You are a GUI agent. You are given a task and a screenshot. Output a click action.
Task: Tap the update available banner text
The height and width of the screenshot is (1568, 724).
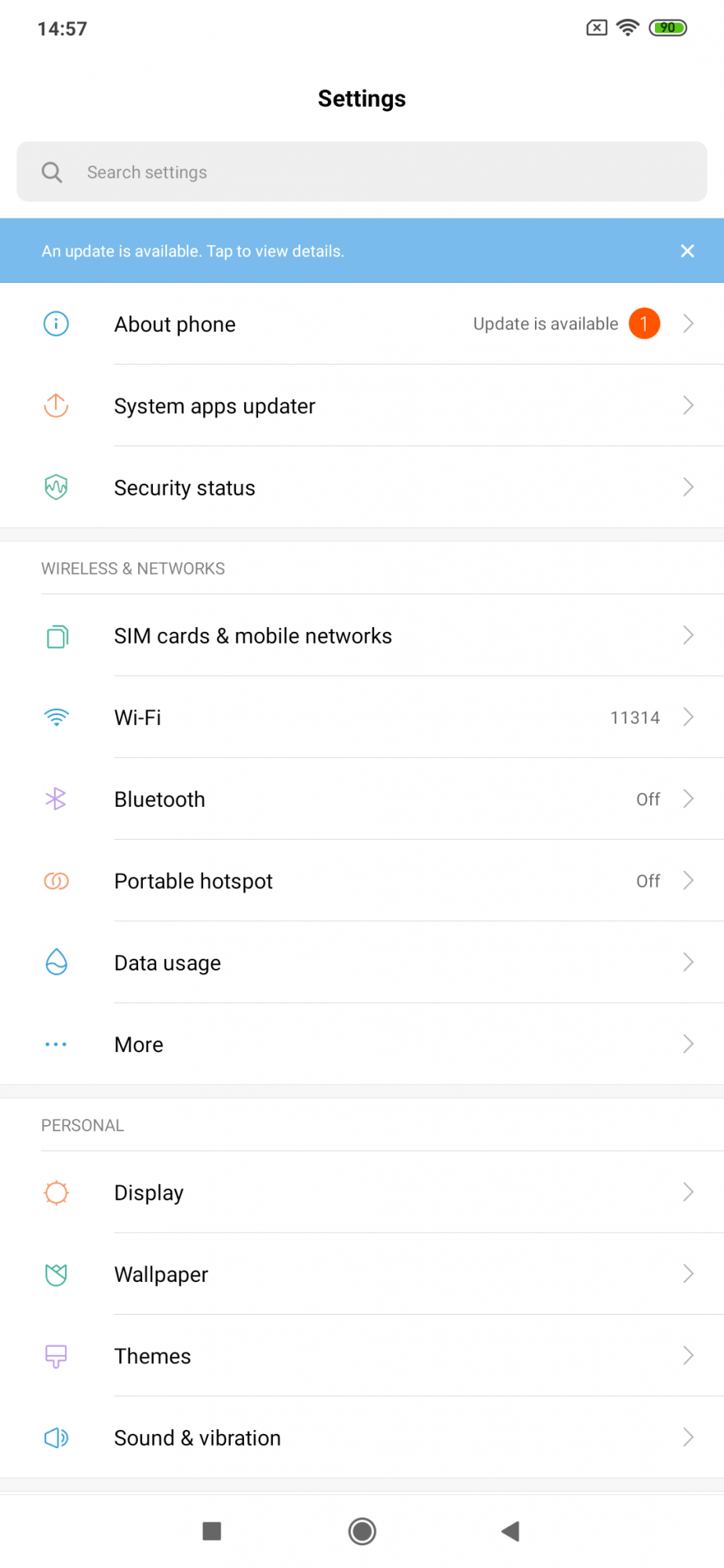coord(193,252)
